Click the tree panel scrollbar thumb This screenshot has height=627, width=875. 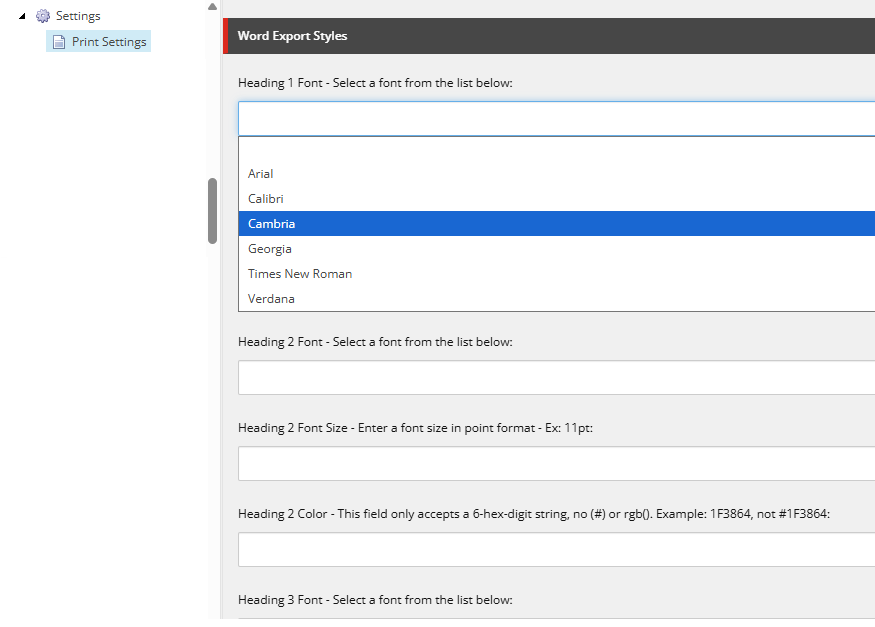coord(212,211)
